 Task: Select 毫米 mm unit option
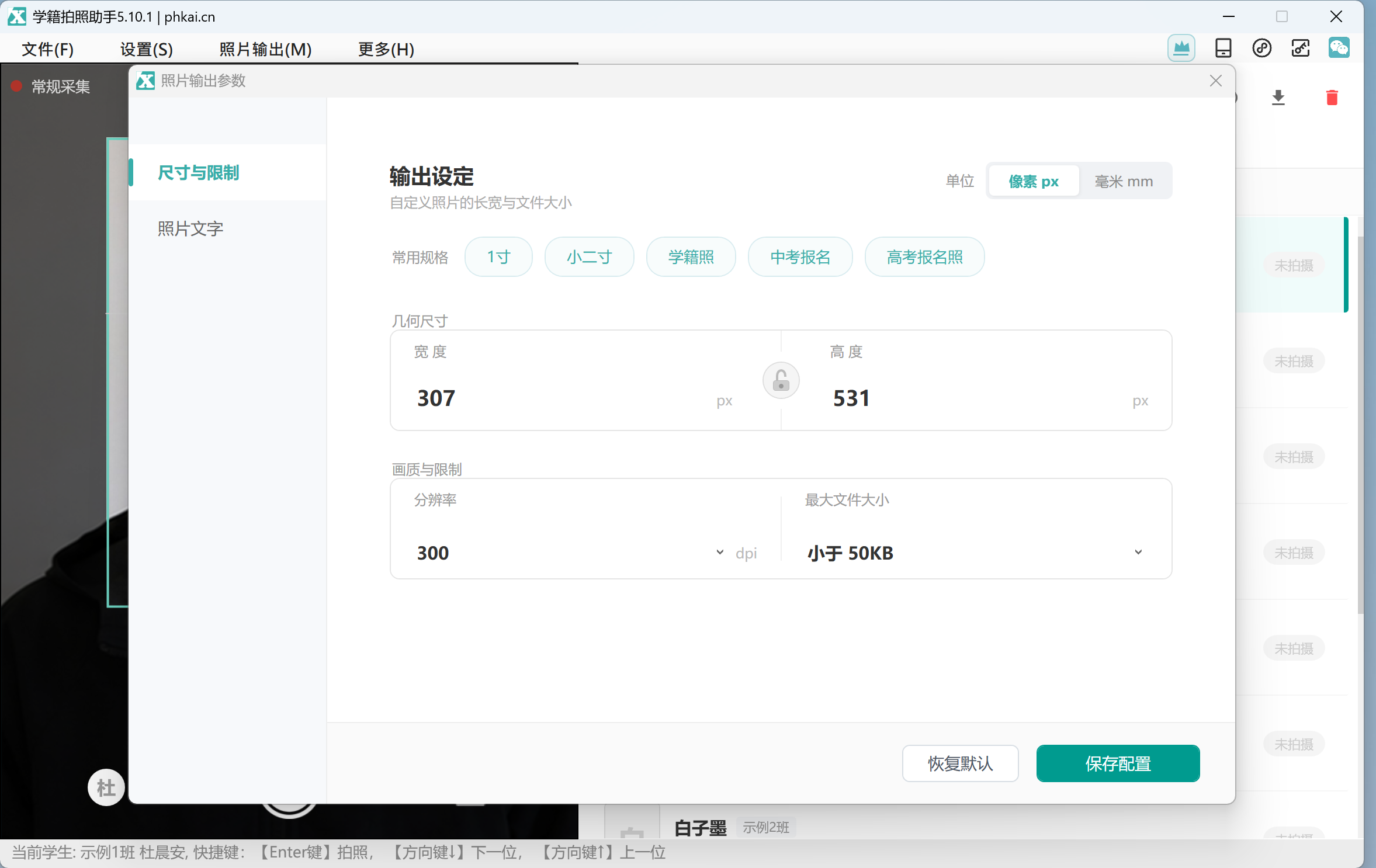[1124, 181]
